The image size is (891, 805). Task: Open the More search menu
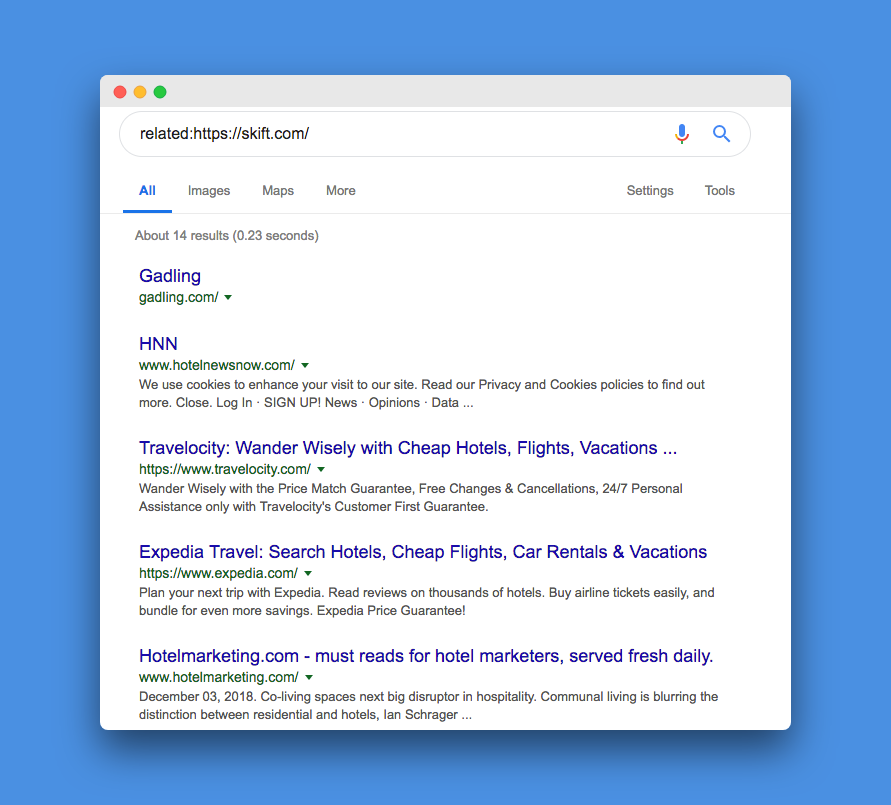(x=341, y=191)
